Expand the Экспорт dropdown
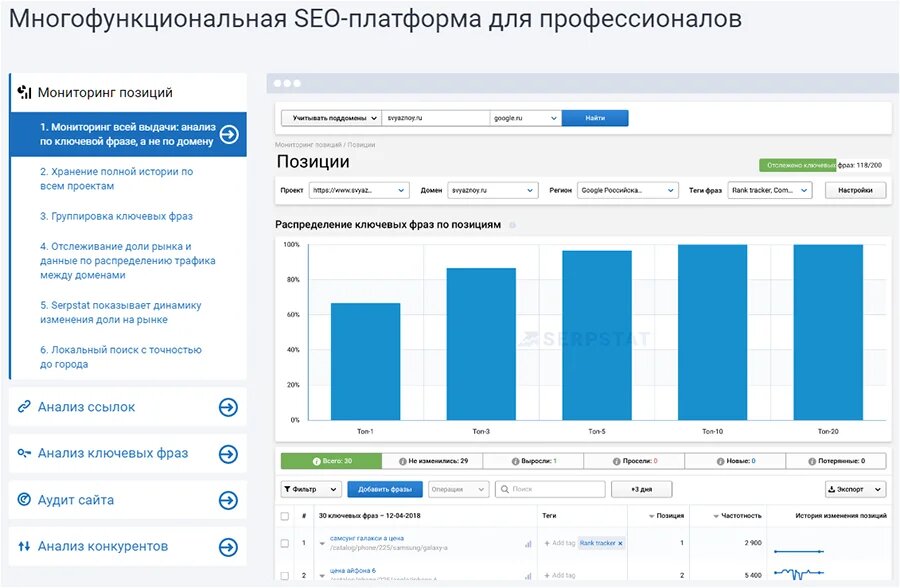This screenshot has width=900, height=588. point(855,489)
